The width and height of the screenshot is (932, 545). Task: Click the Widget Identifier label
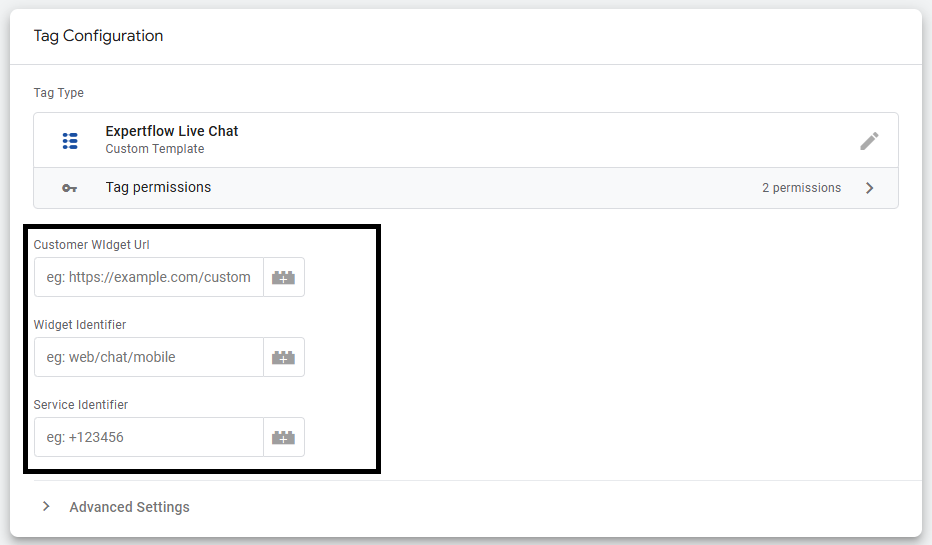click(x=80, y=325)
